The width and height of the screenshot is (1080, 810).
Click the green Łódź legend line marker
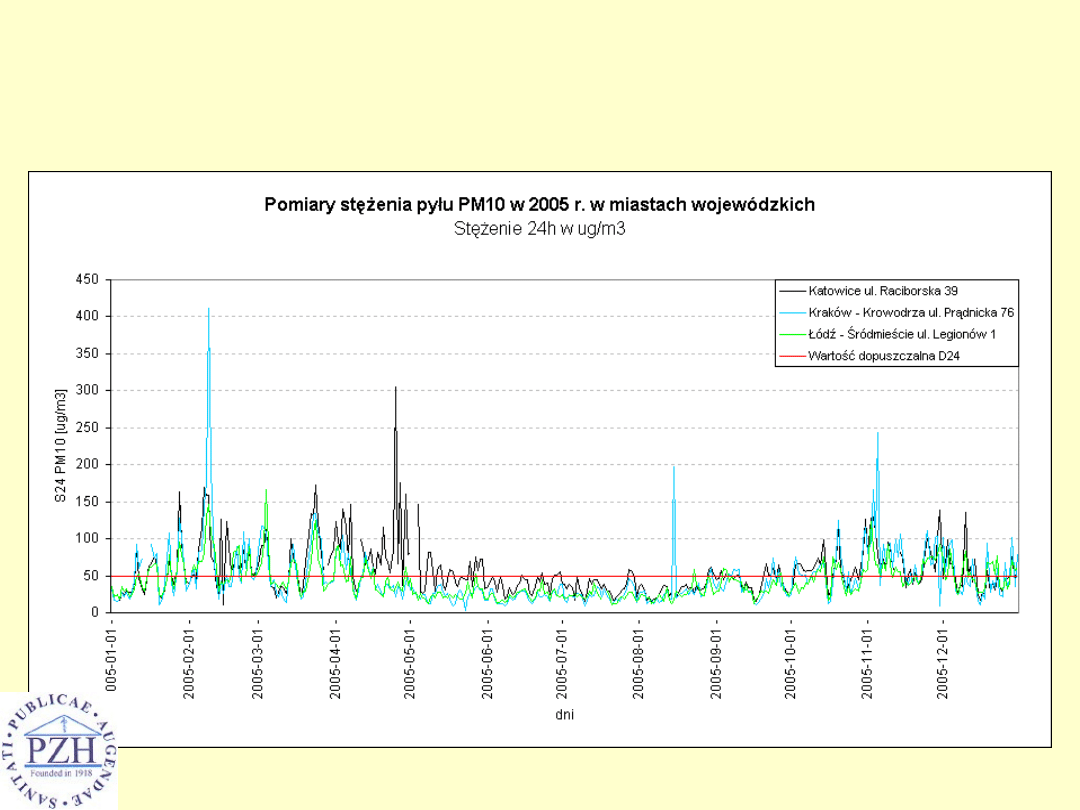tap(792, 334)
